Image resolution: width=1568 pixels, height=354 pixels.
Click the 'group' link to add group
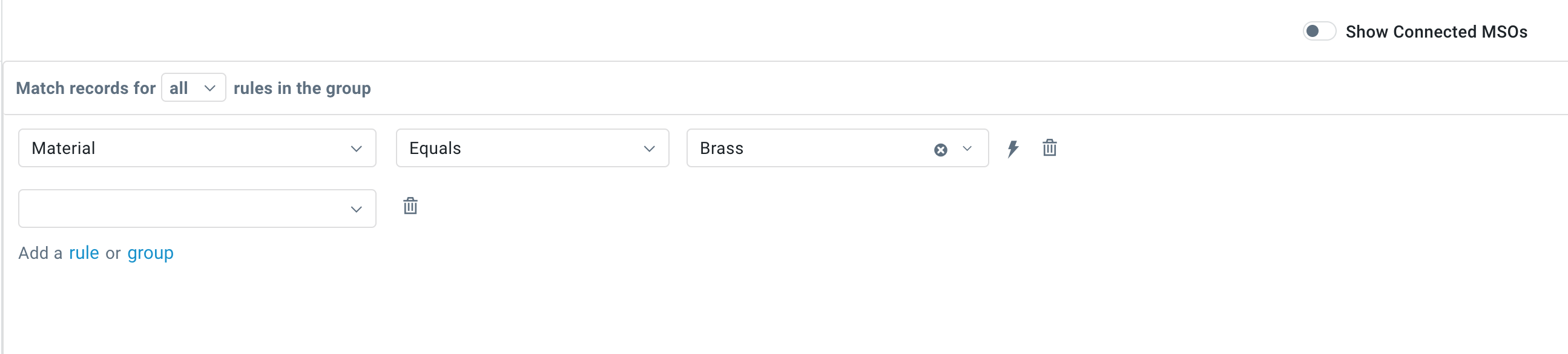pyautogui.click(x=150, y=253)
